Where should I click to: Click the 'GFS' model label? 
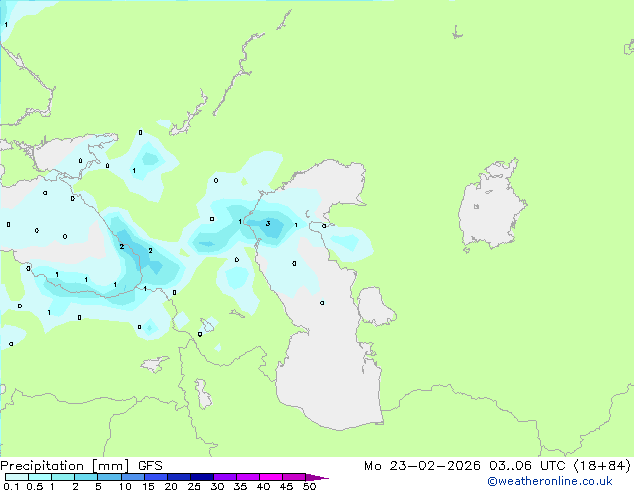pos(150,466)
